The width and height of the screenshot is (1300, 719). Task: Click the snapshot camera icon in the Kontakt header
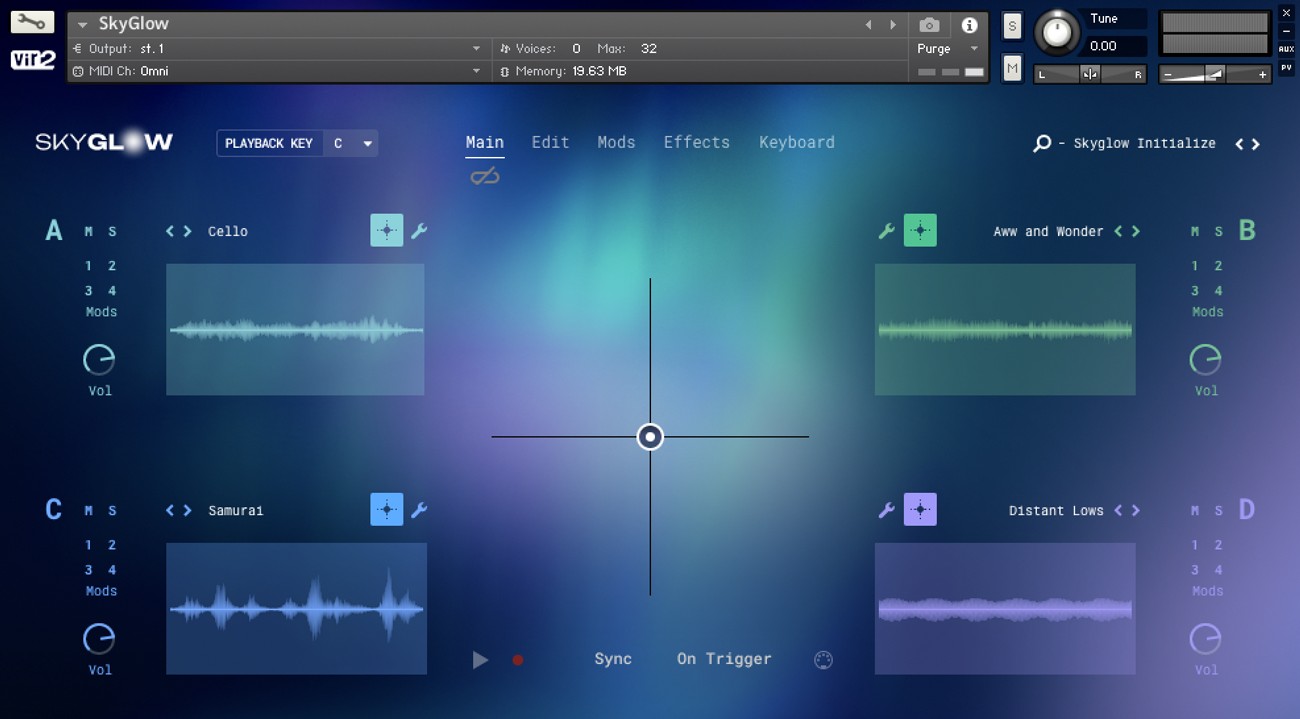pos(928,24)
